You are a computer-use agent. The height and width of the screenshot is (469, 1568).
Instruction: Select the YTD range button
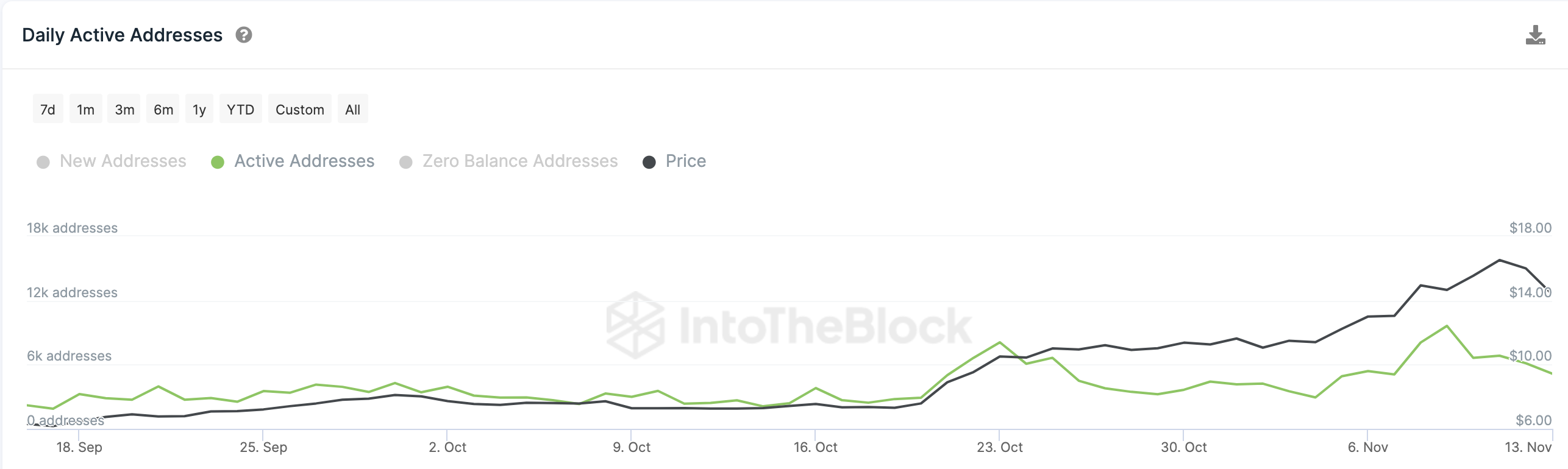(x=240, y=110)
